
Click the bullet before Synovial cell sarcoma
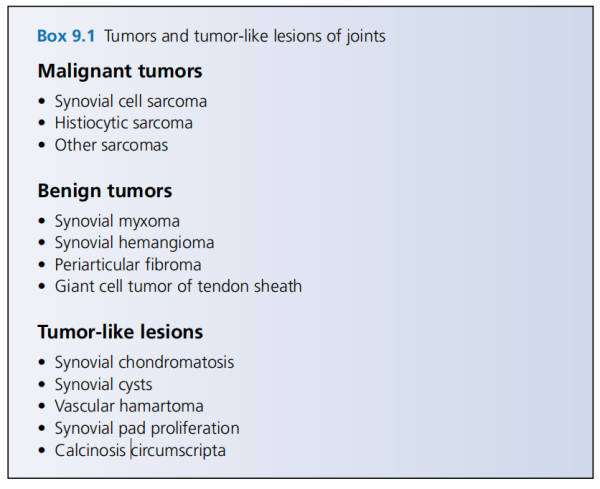[42, 102]
